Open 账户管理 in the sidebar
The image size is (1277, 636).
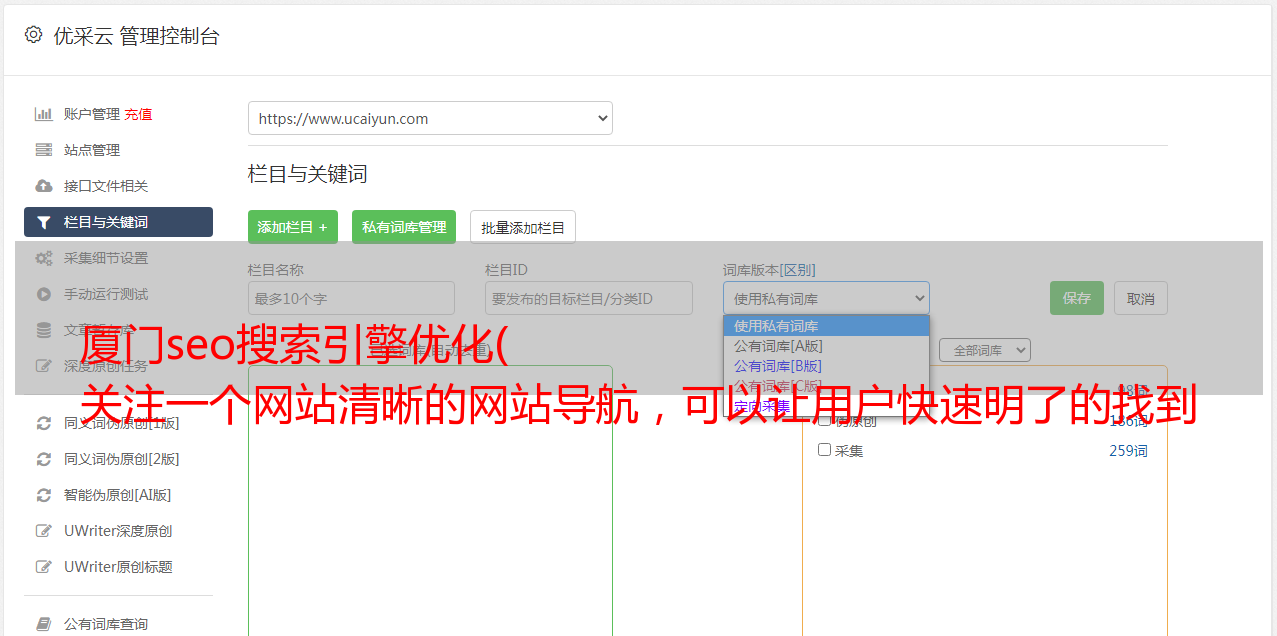(92, 114)
